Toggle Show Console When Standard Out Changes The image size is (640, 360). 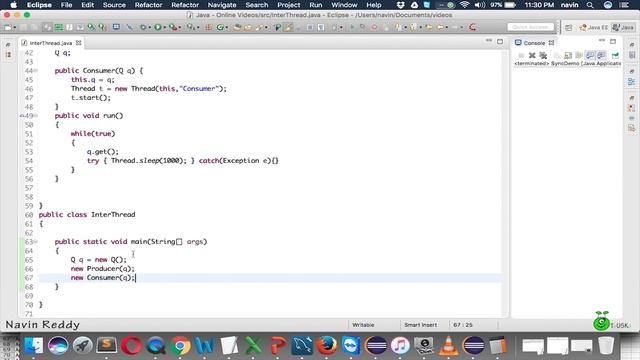pyautogui.click(x=589, y=55)
